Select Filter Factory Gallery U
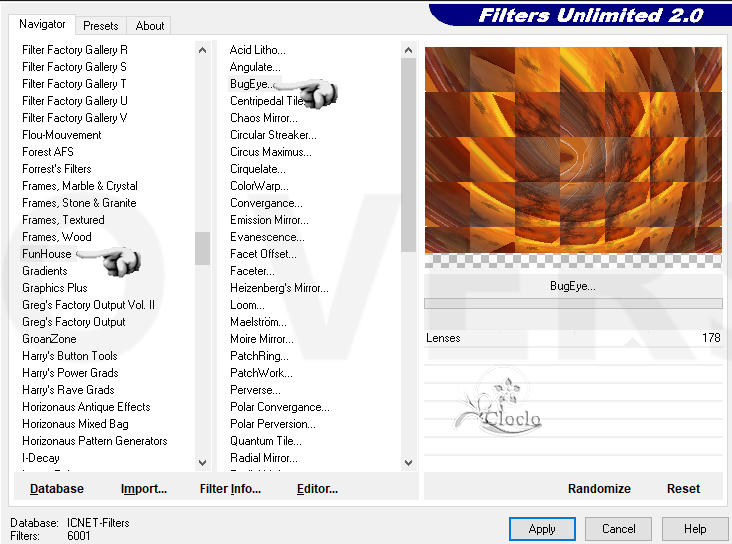This screenshot has height=544, width=732. click(75, 101)
